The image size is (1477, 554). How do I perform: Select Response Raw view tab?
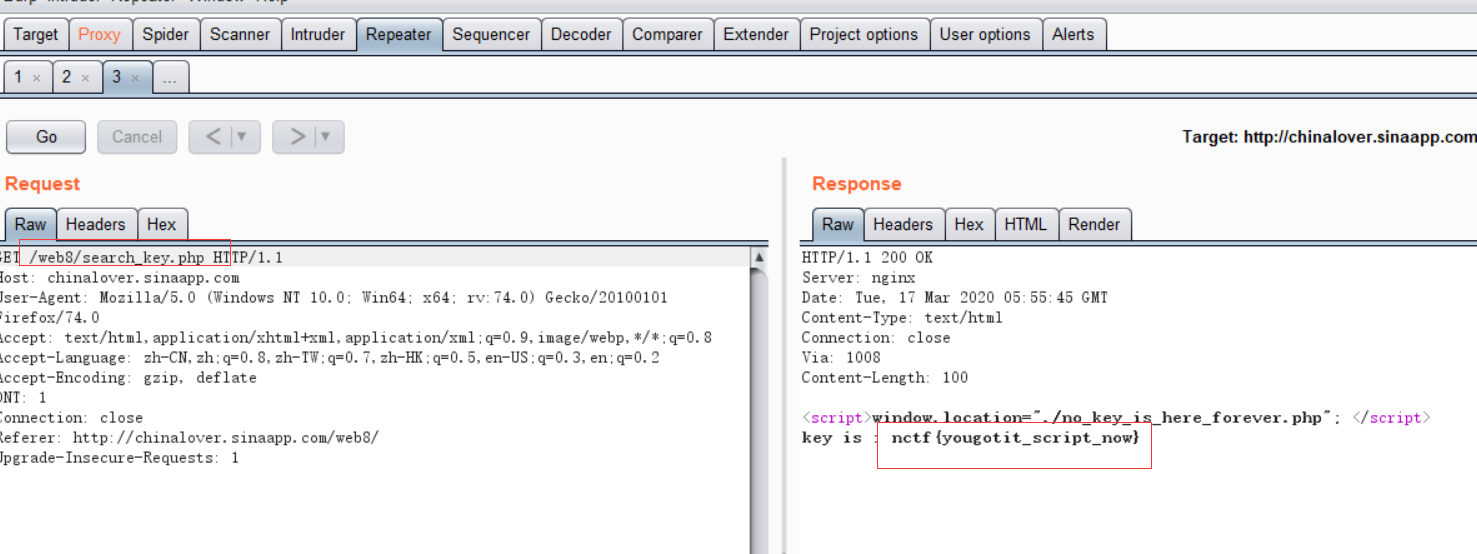[x=837, y=224]
